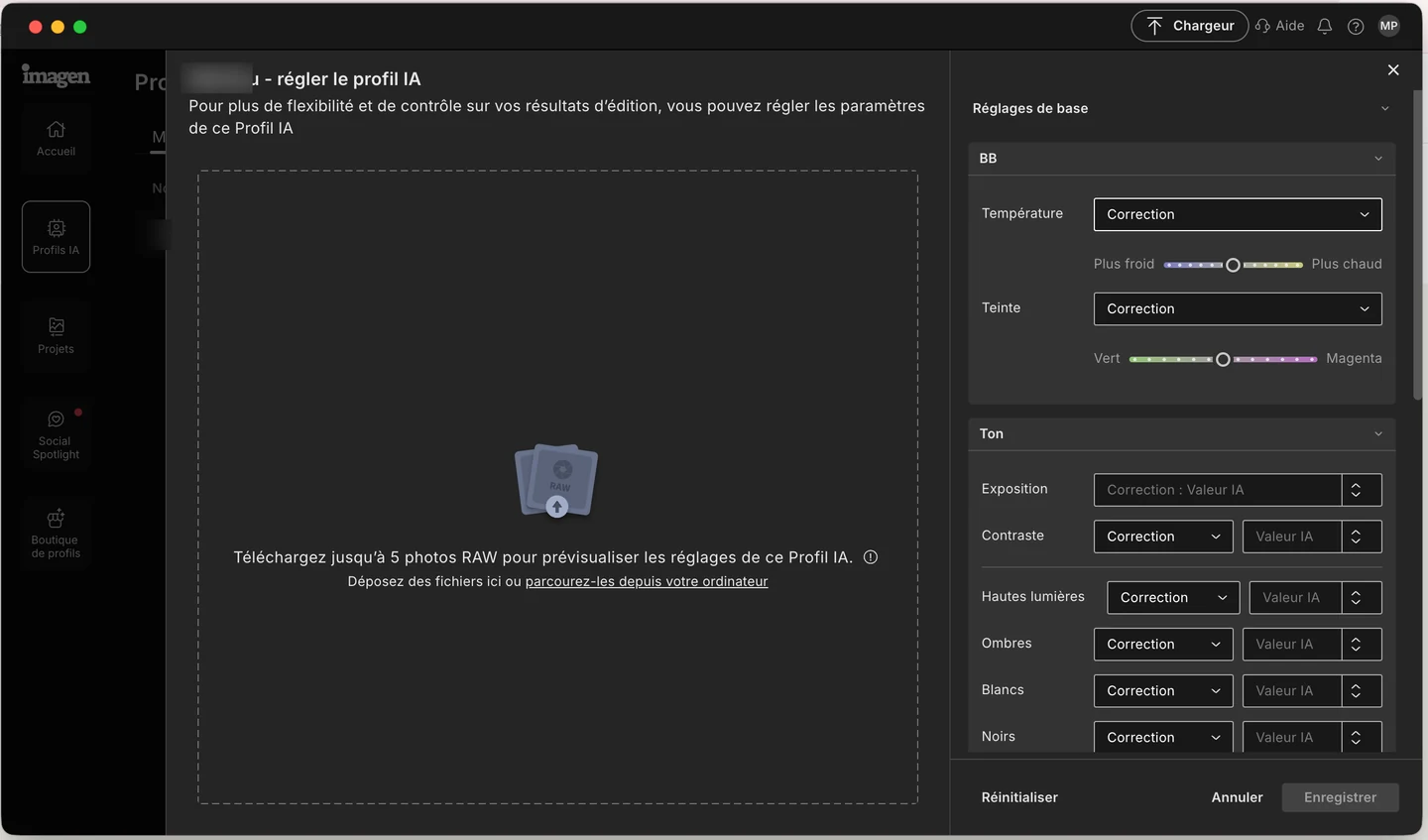
Task: Collapse the Ton section
Action: click(1378, 434)
